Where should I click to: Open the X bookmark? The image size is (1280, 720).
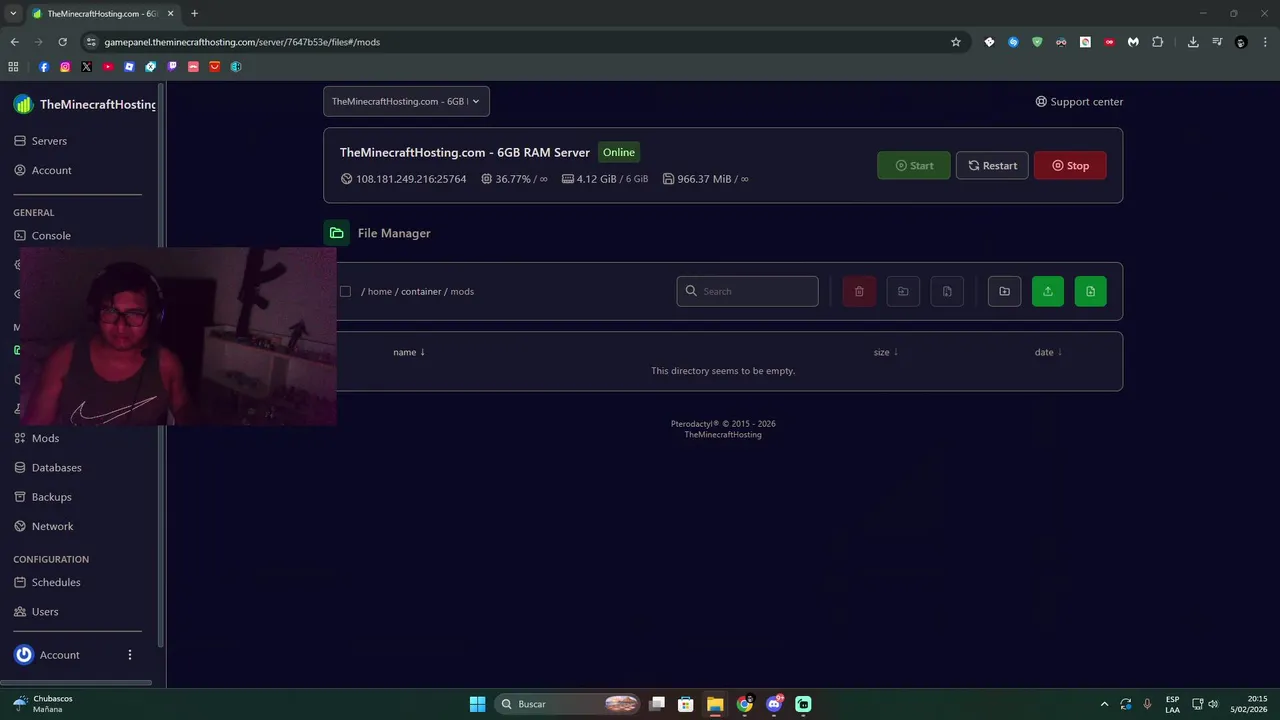pos(87,67)
